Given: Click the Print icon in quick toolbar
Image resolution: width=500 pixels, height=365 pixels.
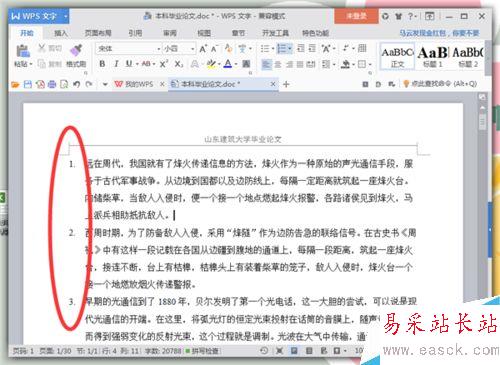Looking at the screenshot, I should click(52, 84).
